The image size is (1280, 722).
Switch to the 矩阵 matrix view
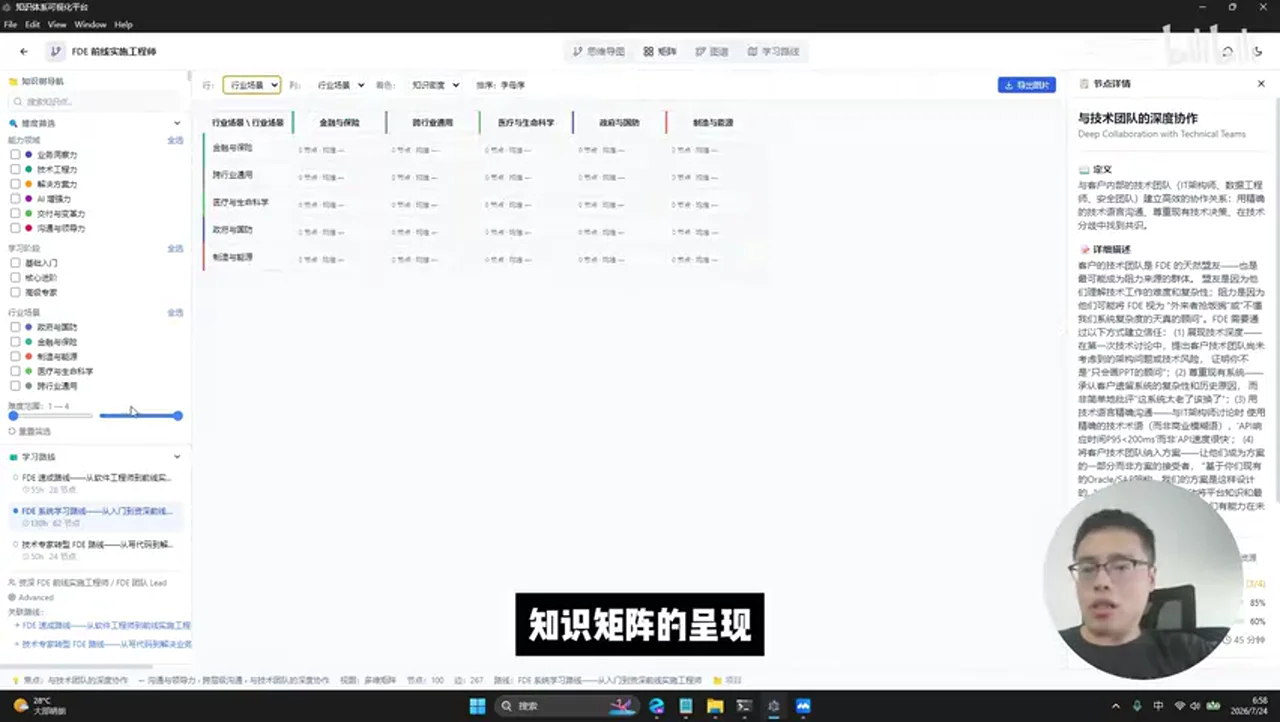click(x=660, y=51)
